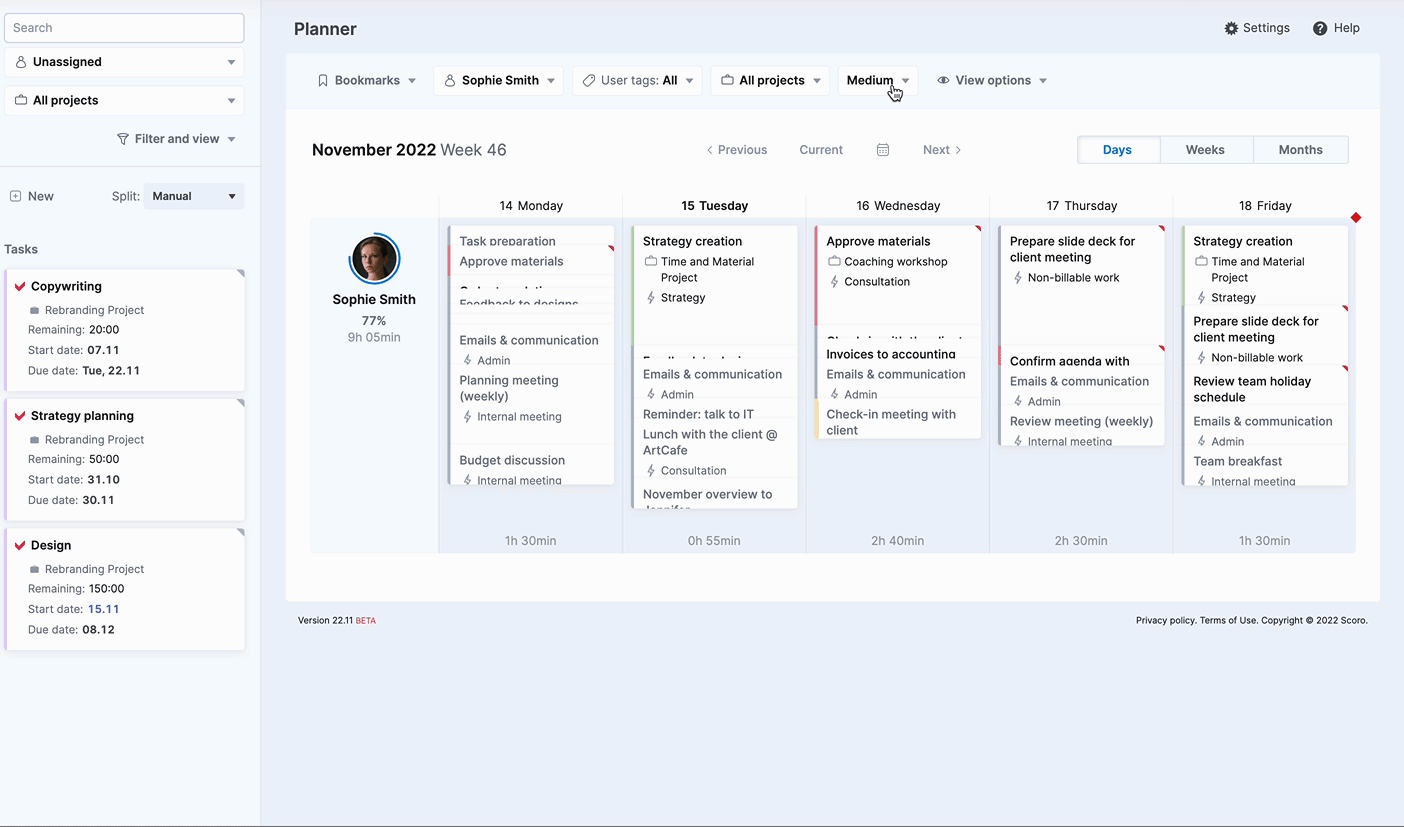
Task: Mark Strategy planning task as done
Action: 20,416
